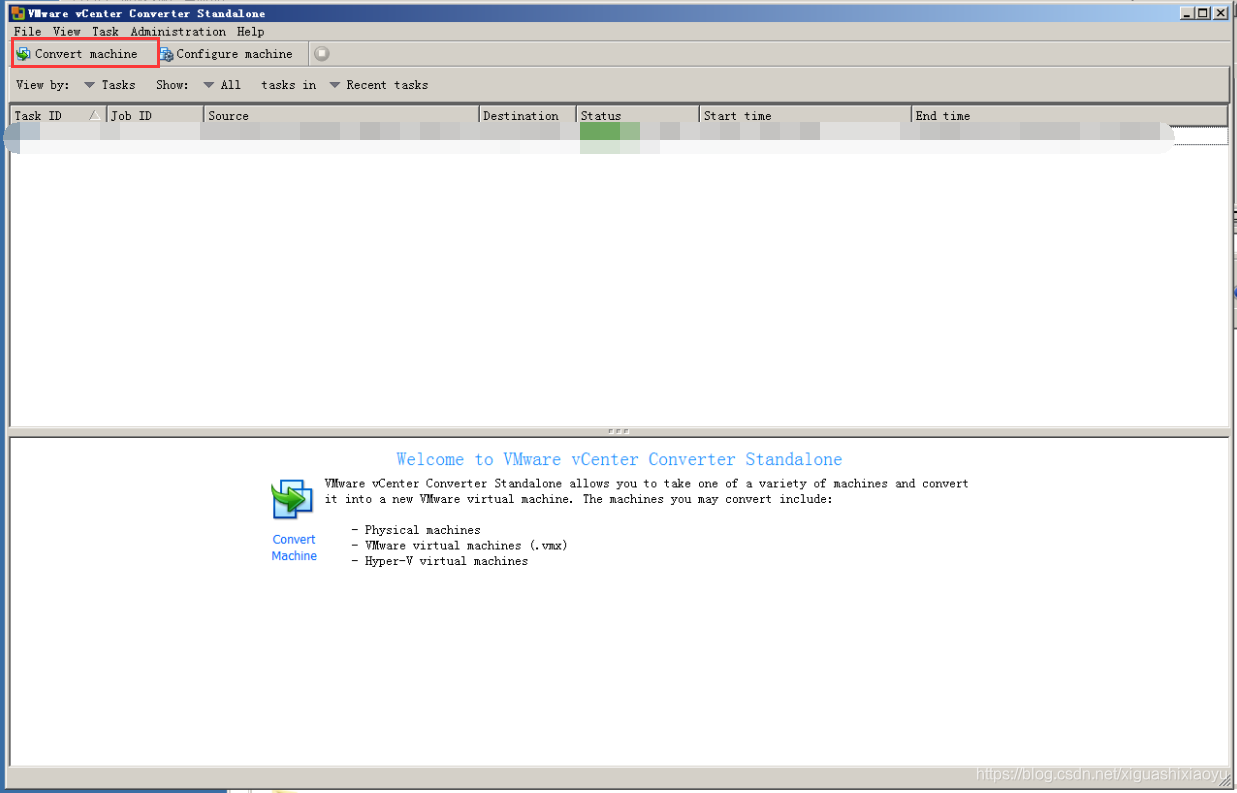
Task: Open the File menu
Action: click(27, 32)
